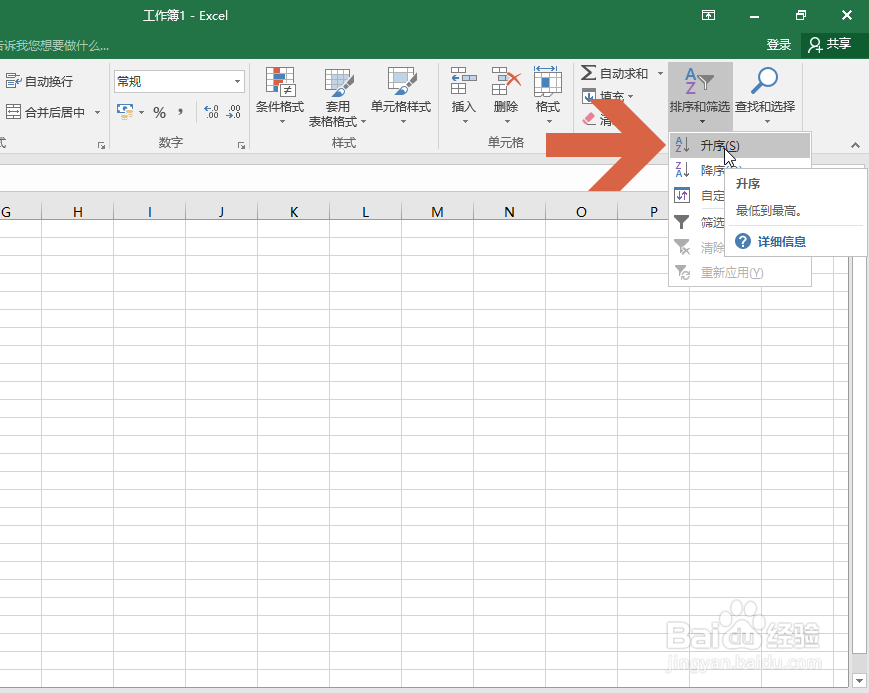Viewport: 869px width, 693px height.
Task: Select column M header
Action: coord(438,212)
